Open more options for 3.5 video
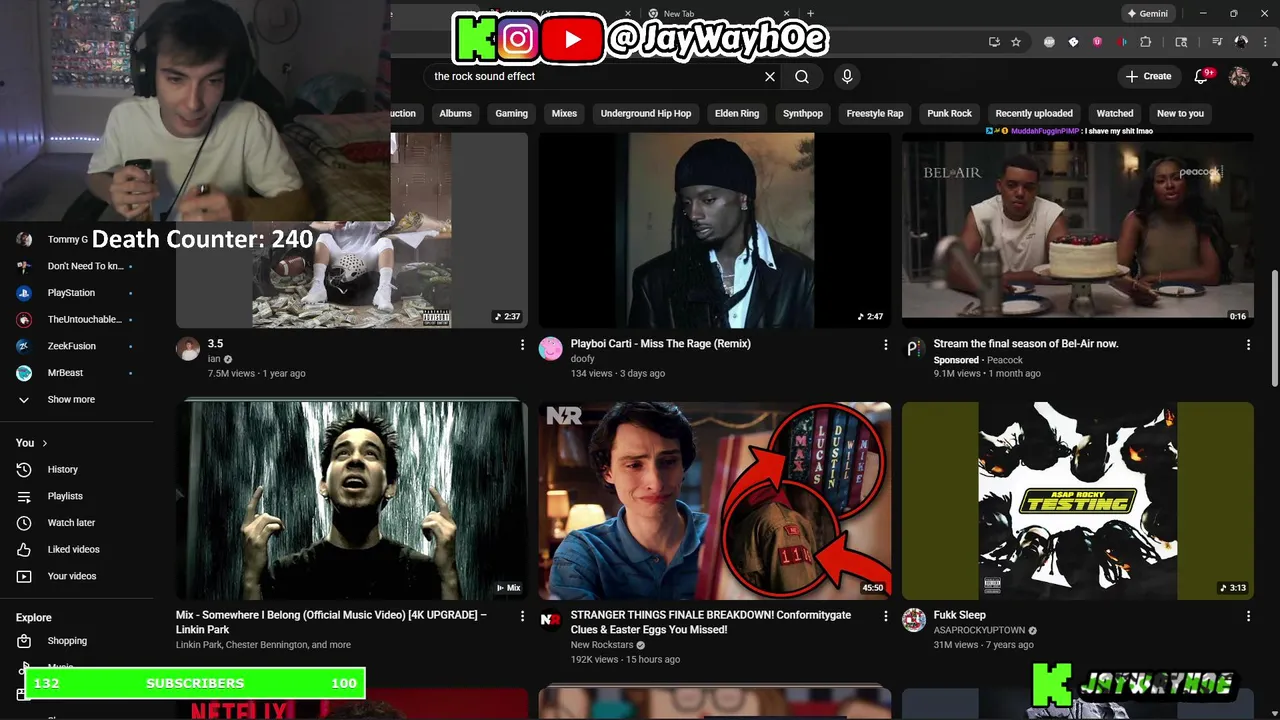The width and height of the screenshot is (1280, 720). tap(522, 345)
